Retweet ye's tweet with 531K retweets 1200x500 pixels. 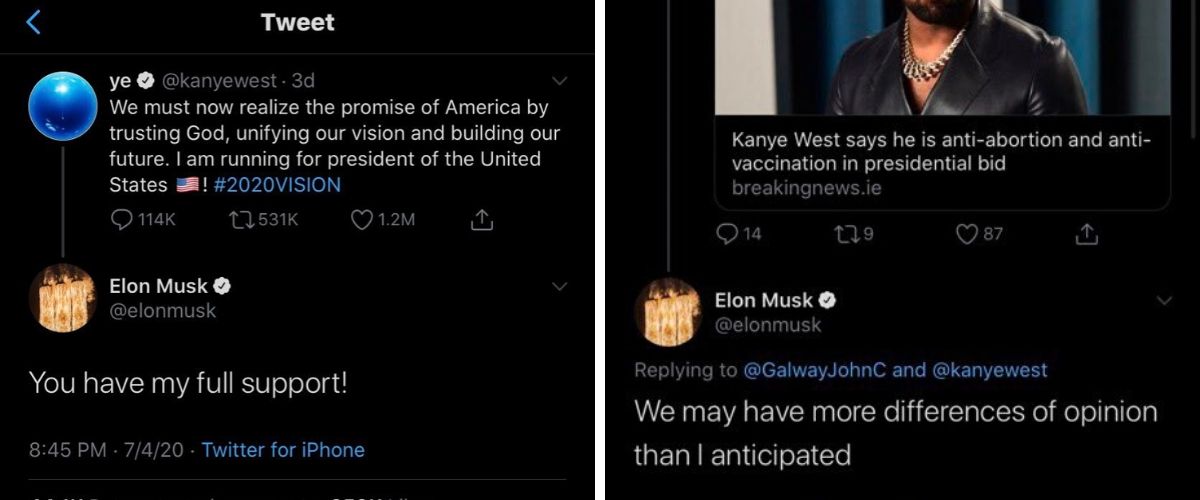point(241,220)
